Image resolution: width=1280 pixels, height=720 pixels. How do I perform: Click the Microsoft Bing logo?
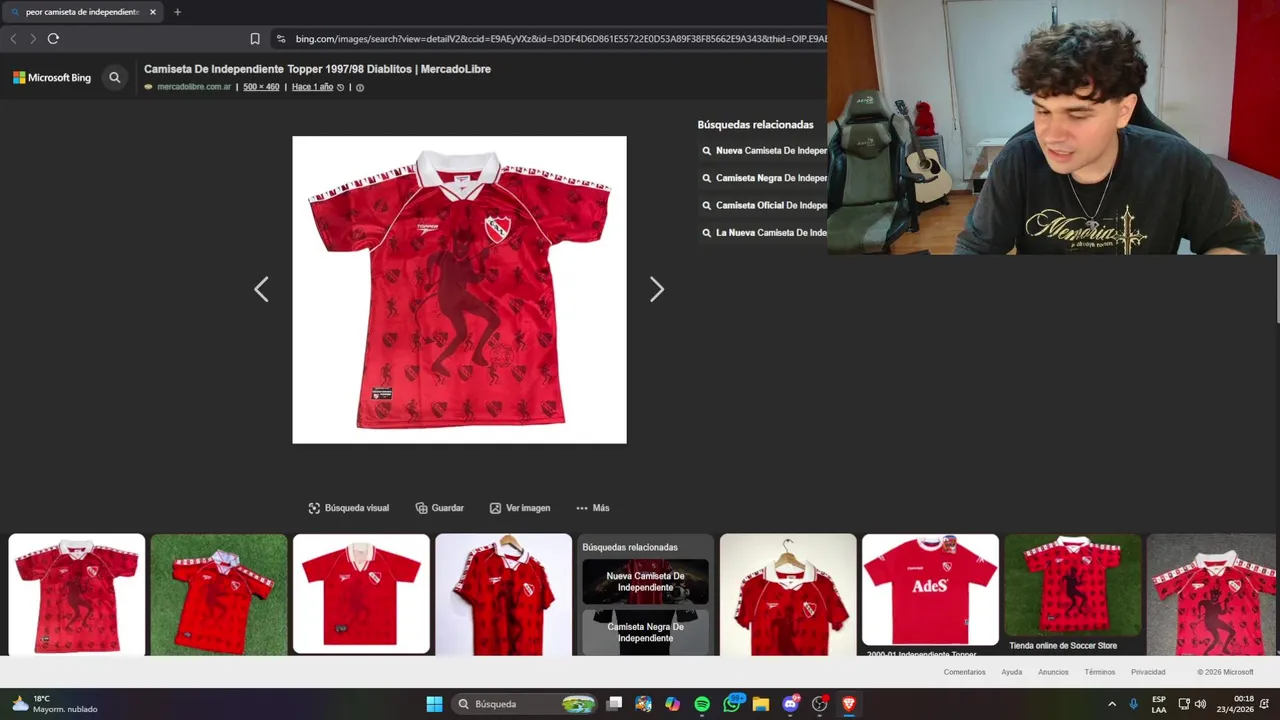pos(52,77)
